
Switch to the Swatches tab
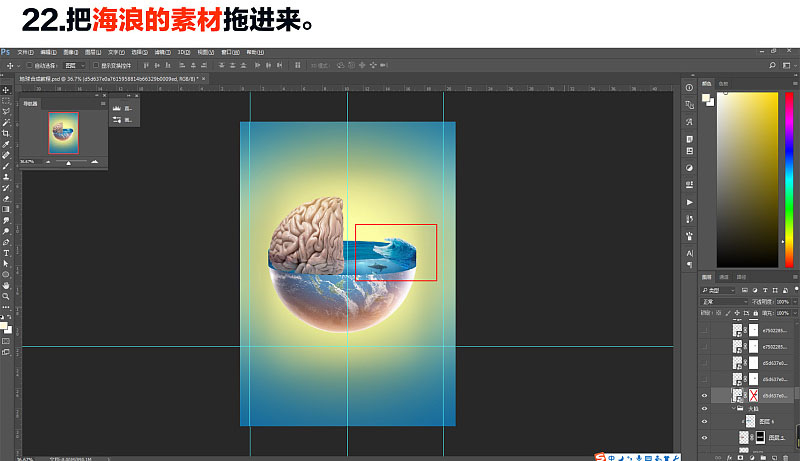tap(723, 84)
